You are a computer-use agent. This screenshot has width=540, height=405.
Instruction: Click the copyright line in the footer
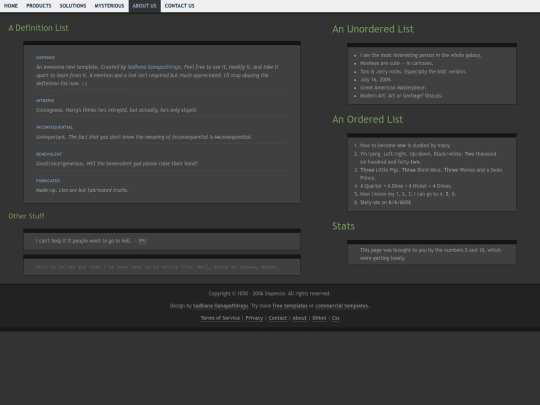click(x=270, y=294)
